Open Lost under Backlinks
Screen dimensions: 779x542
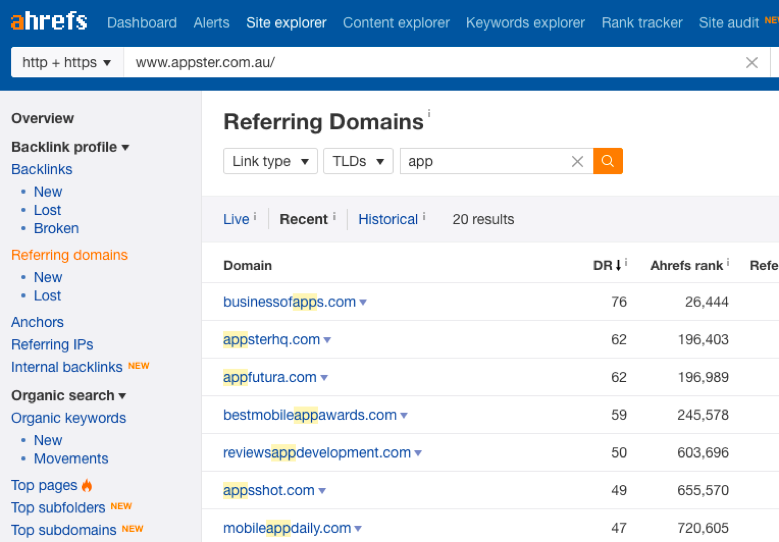click(47, 210)
